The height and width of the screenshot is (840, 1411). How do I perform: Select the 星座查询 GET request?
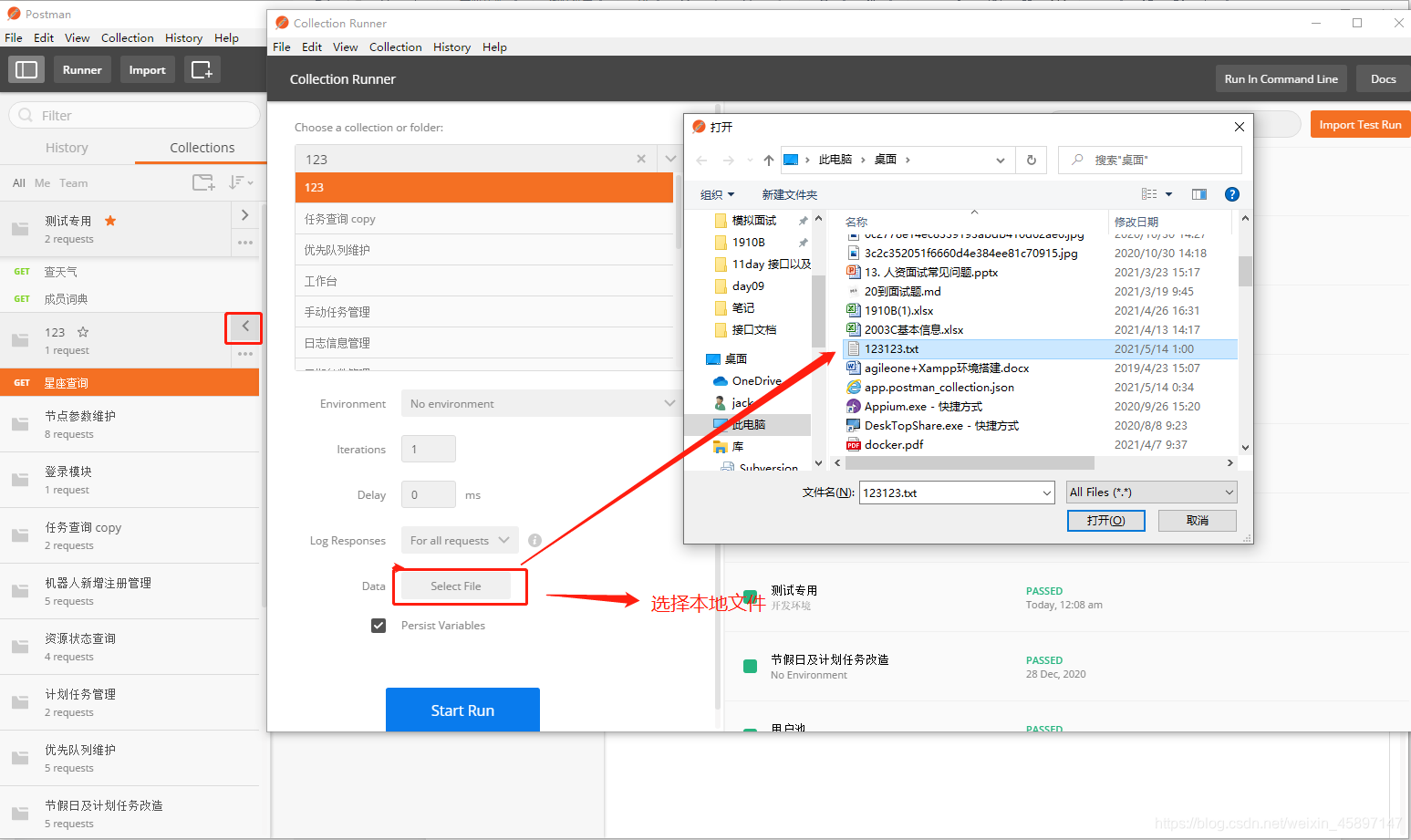point(130,382)
